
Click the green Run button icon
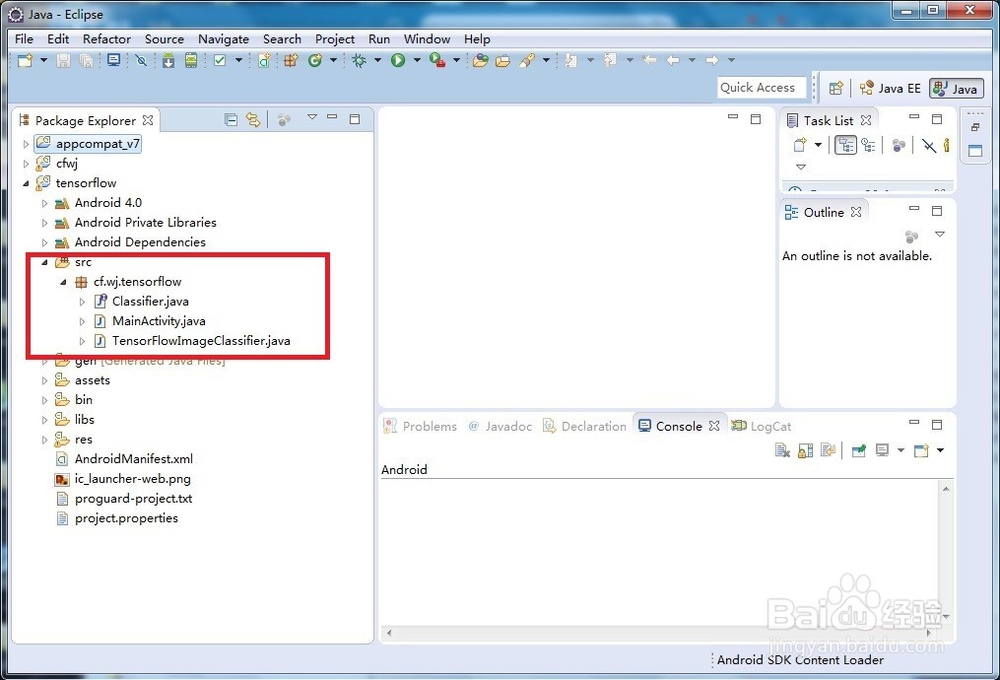398,61
